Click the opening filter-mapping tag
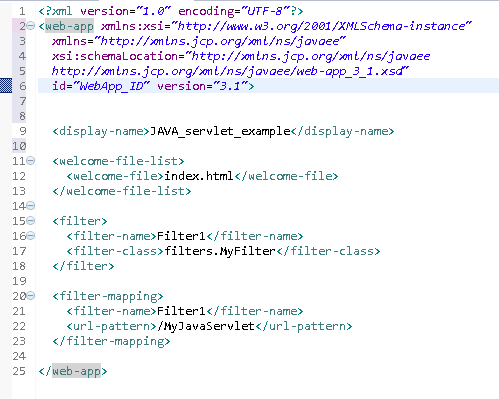 click(108, 296)
